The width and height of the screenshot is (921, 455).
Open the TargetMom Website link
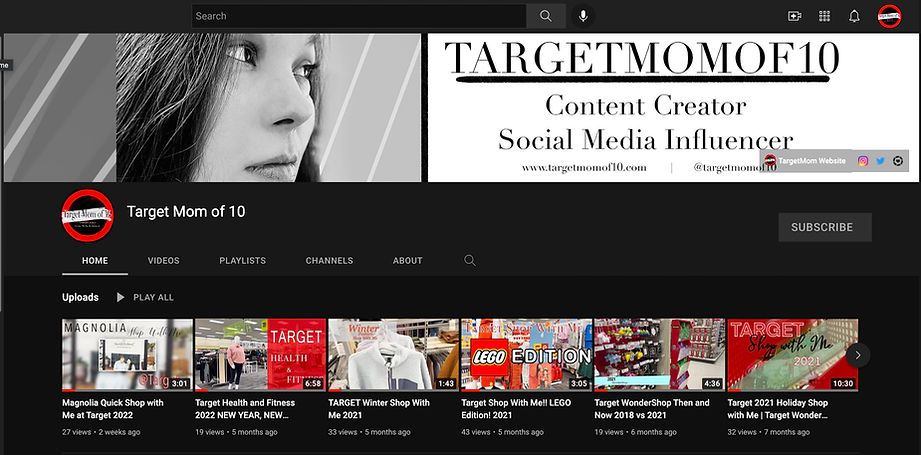coord(806,161)
